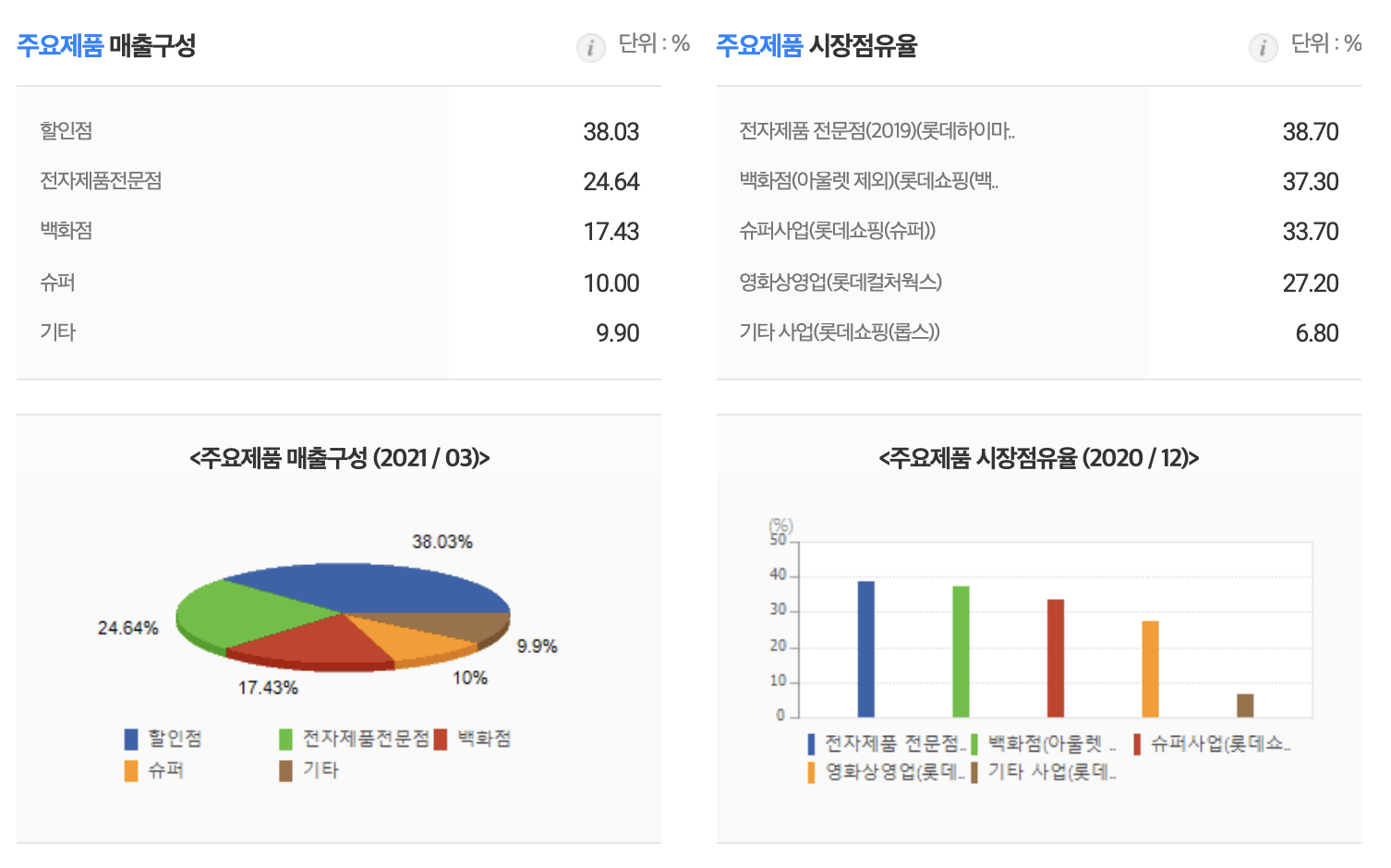Click the pie chart title 매출구성 (2021 / 03)

click(x=339, y=458)
